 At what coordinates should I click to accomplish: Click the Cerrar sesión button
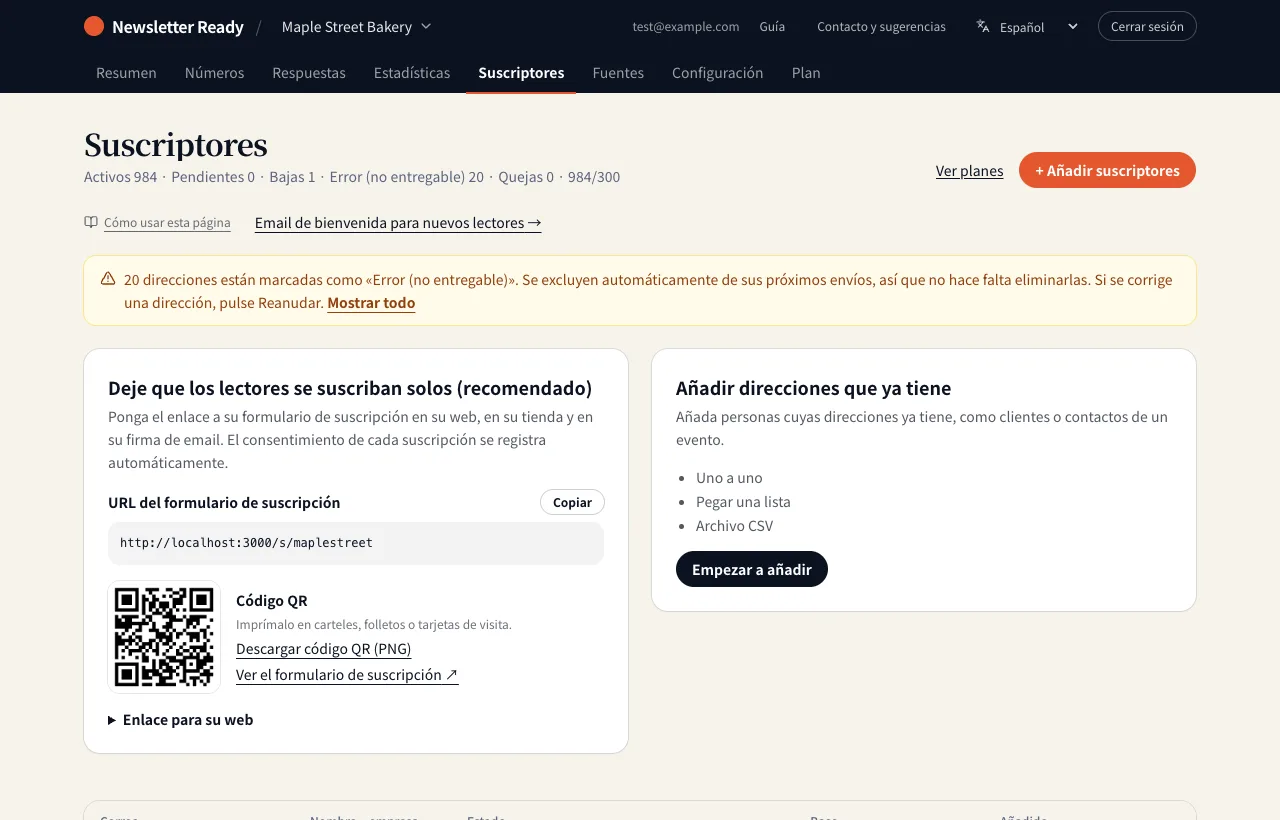1147,26
